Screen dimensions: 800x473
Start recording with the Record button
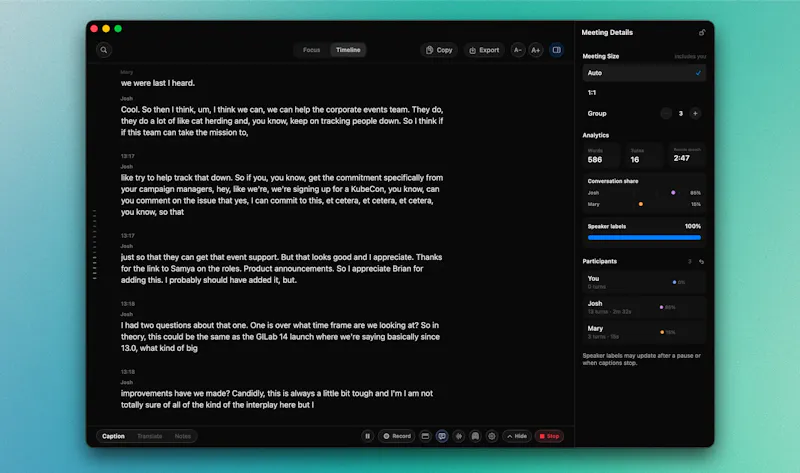click(397, 436)
